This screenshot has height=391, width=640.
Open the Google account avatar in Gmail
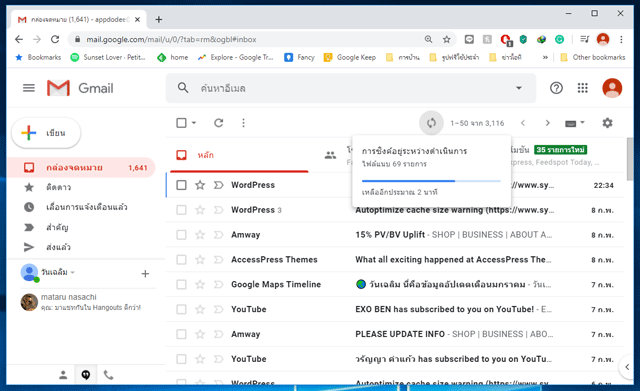pos(612,88)
